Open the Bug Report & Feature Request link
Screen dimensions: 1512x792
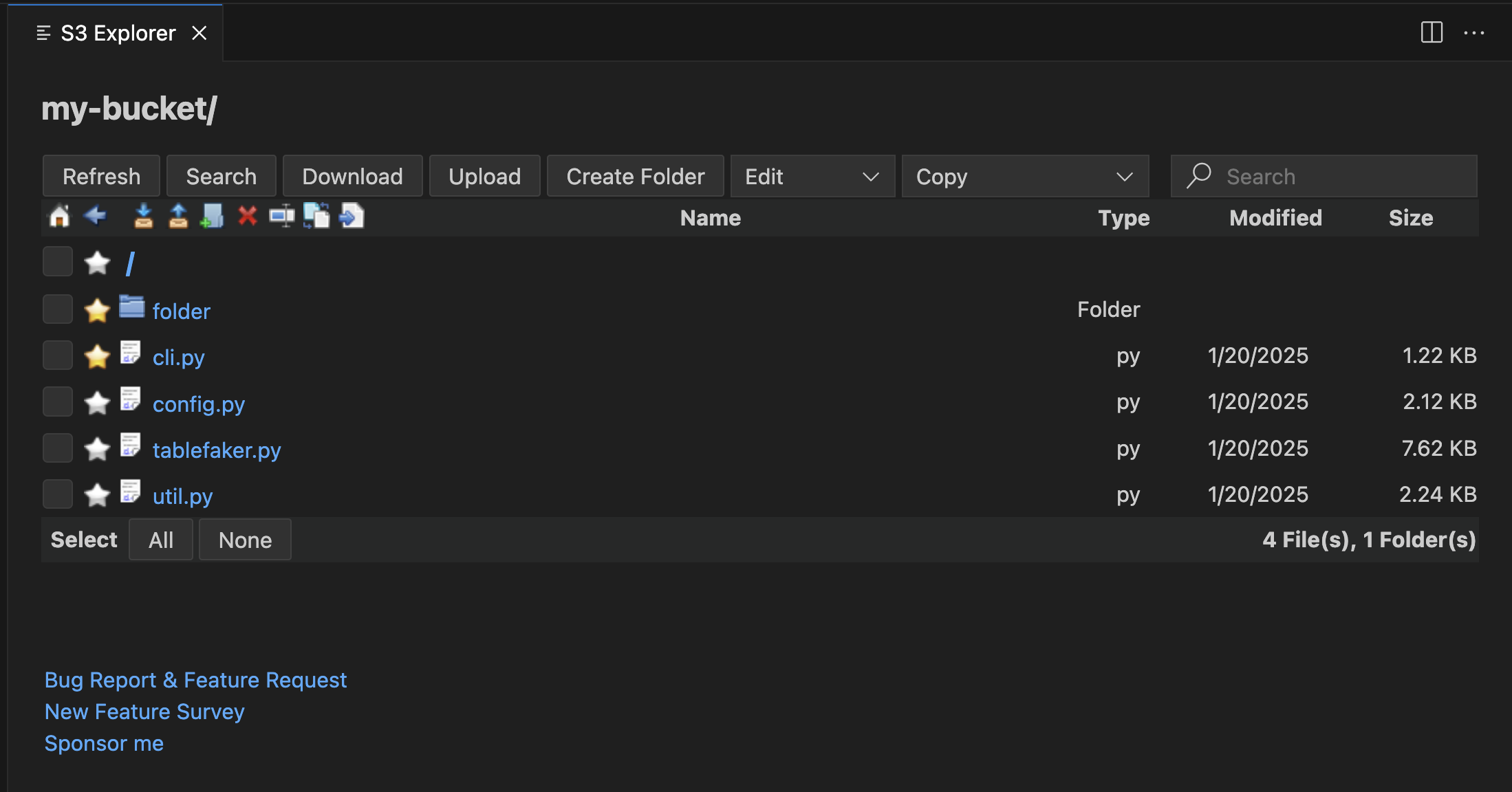point(195,679)
